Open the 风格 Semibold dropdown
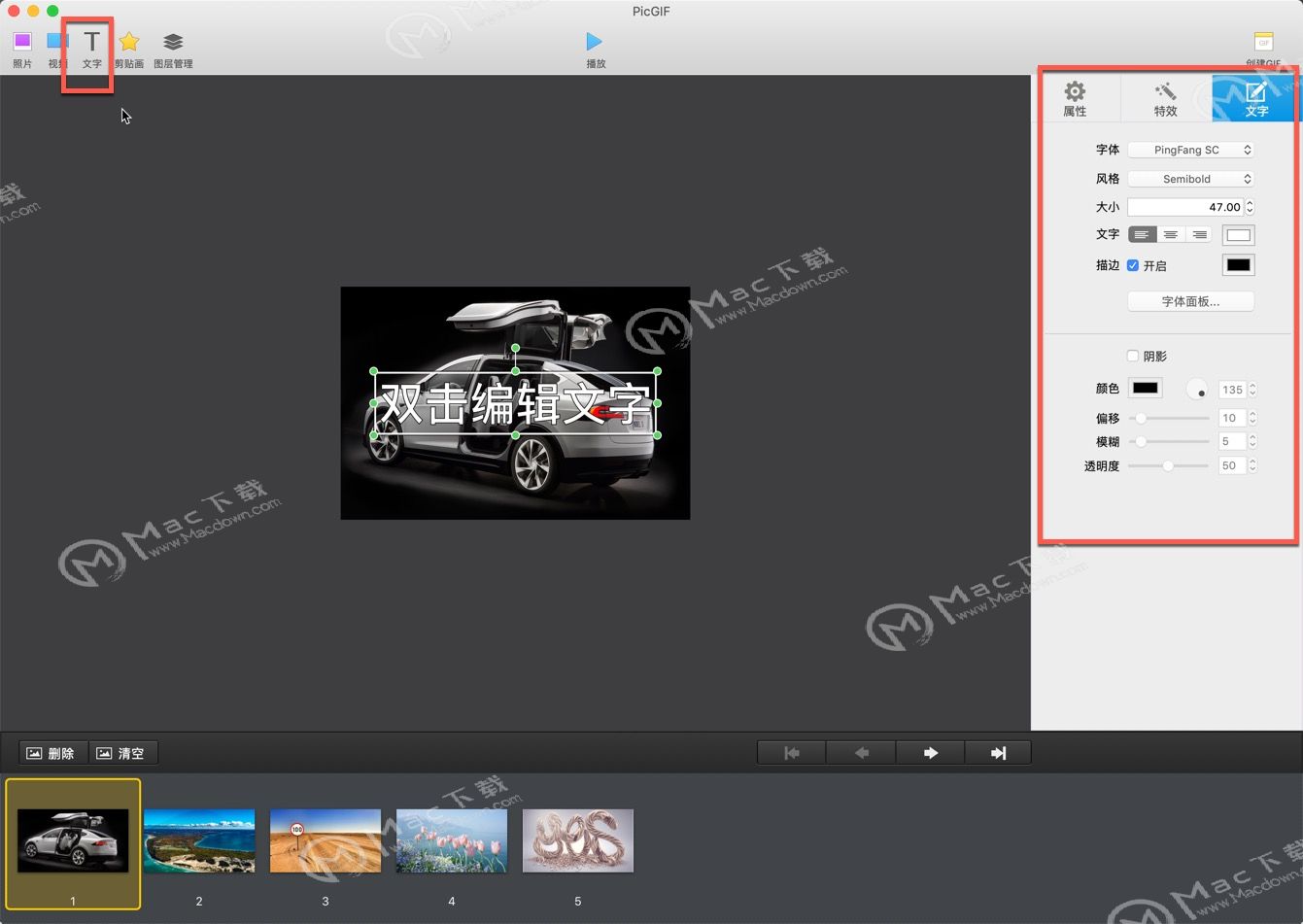1303x924 pixels. click(x=1191, y=179)
